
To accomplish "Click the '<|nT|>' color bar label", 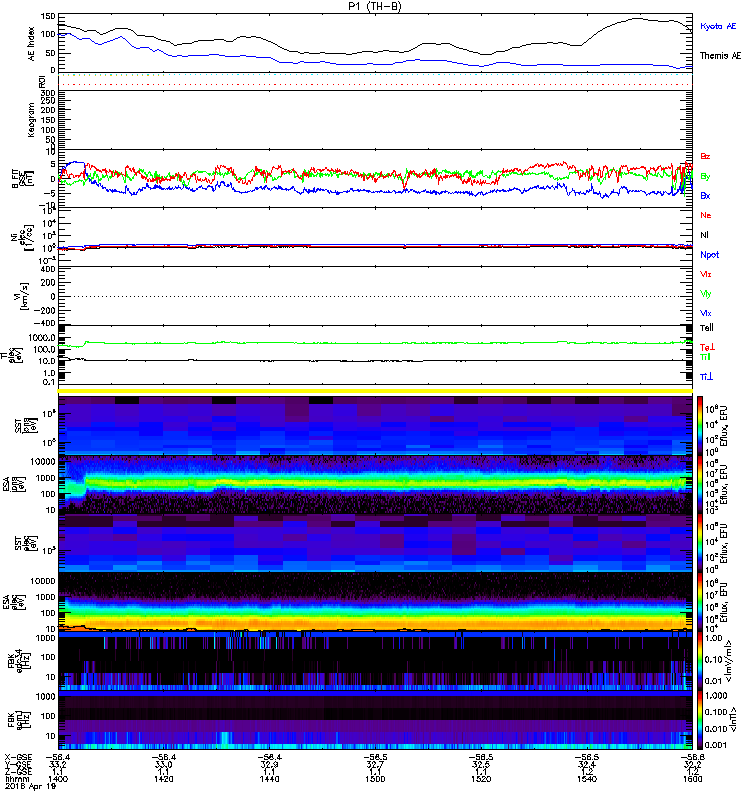I will click(733, 719).
